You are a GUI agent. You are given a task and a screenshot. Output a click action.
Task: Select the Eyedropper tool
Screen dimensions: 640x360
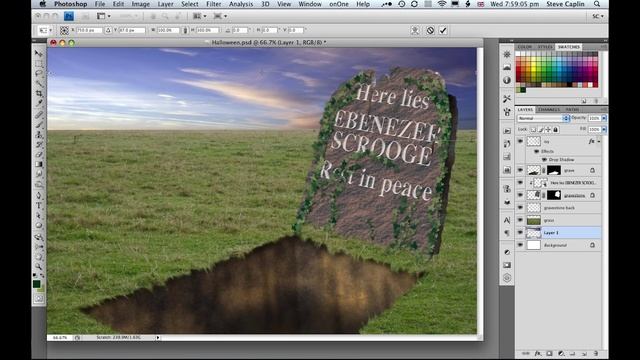tap(39, 104)
